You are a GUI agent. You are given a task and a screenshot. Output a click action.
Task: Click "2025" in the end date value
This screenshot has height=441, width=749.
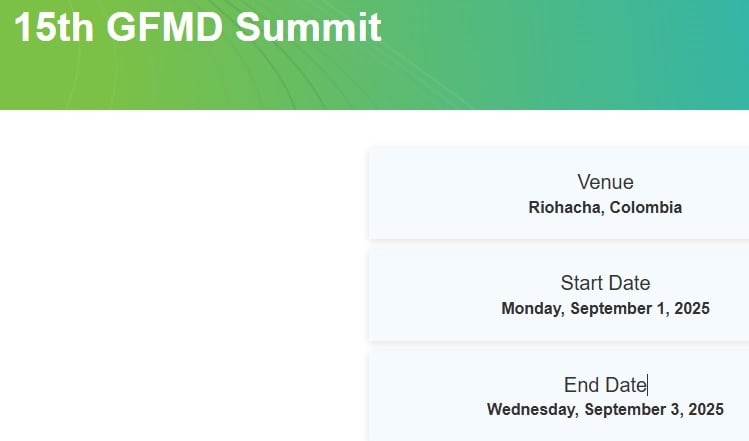click(706, 409)
